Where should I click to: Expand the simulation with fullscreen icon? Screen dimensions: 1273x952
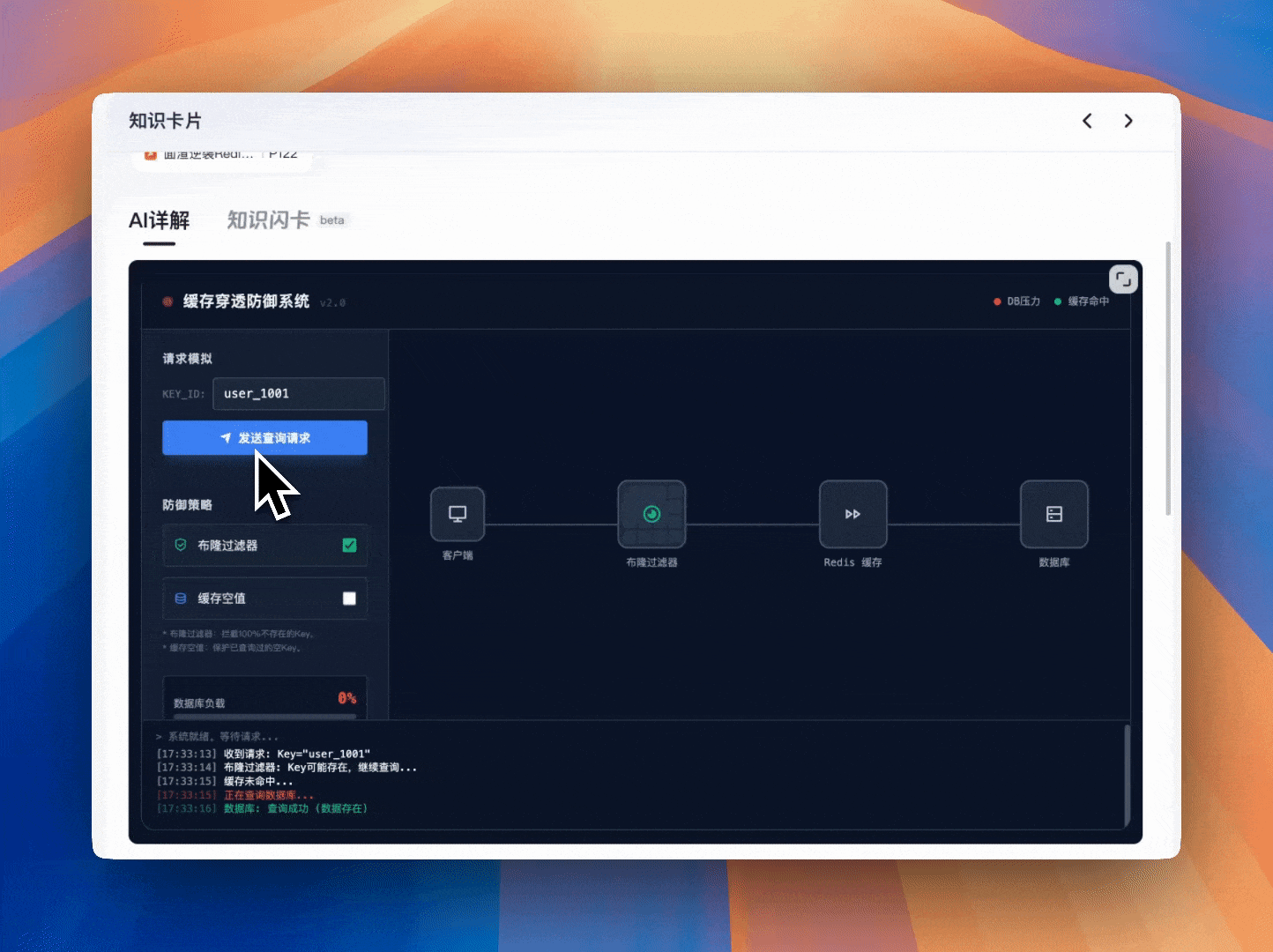coord(1122,279)
